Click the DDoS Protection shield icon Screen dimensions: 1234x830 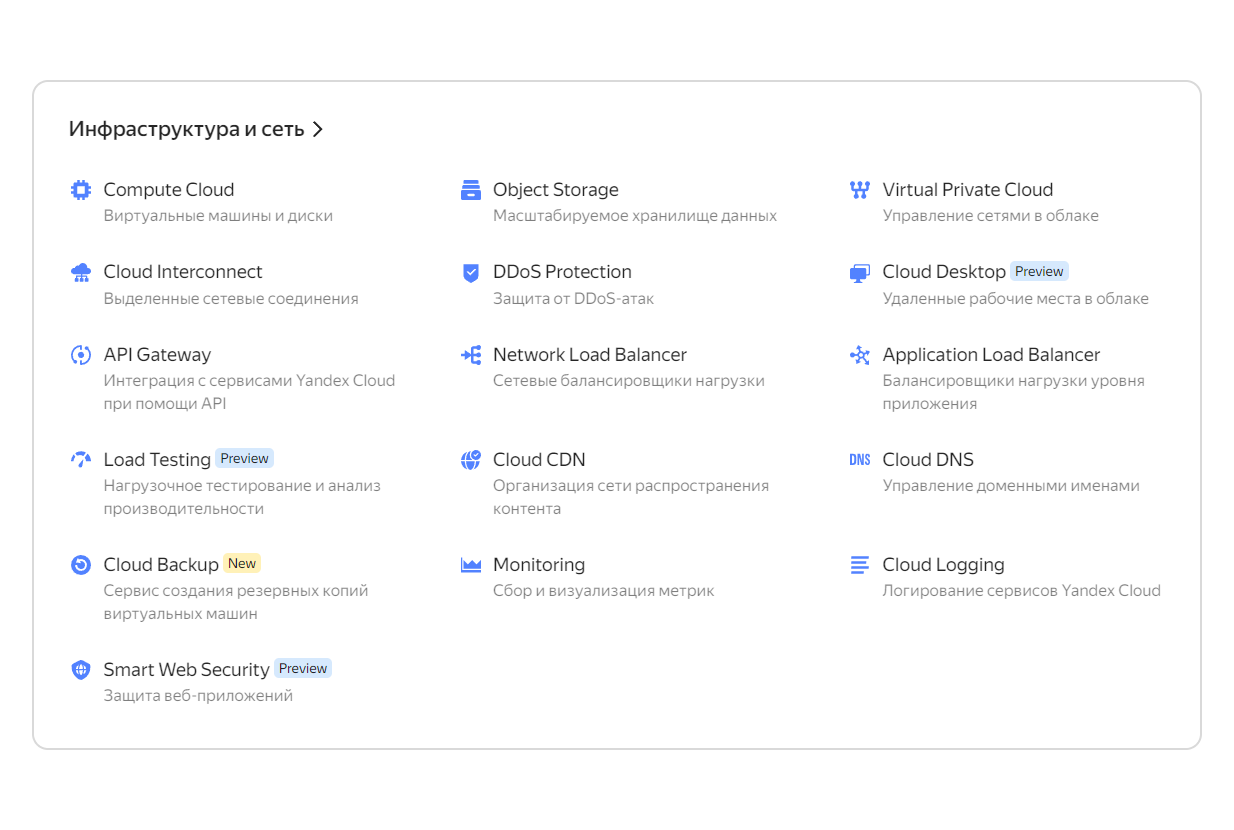tap(471, 272)
